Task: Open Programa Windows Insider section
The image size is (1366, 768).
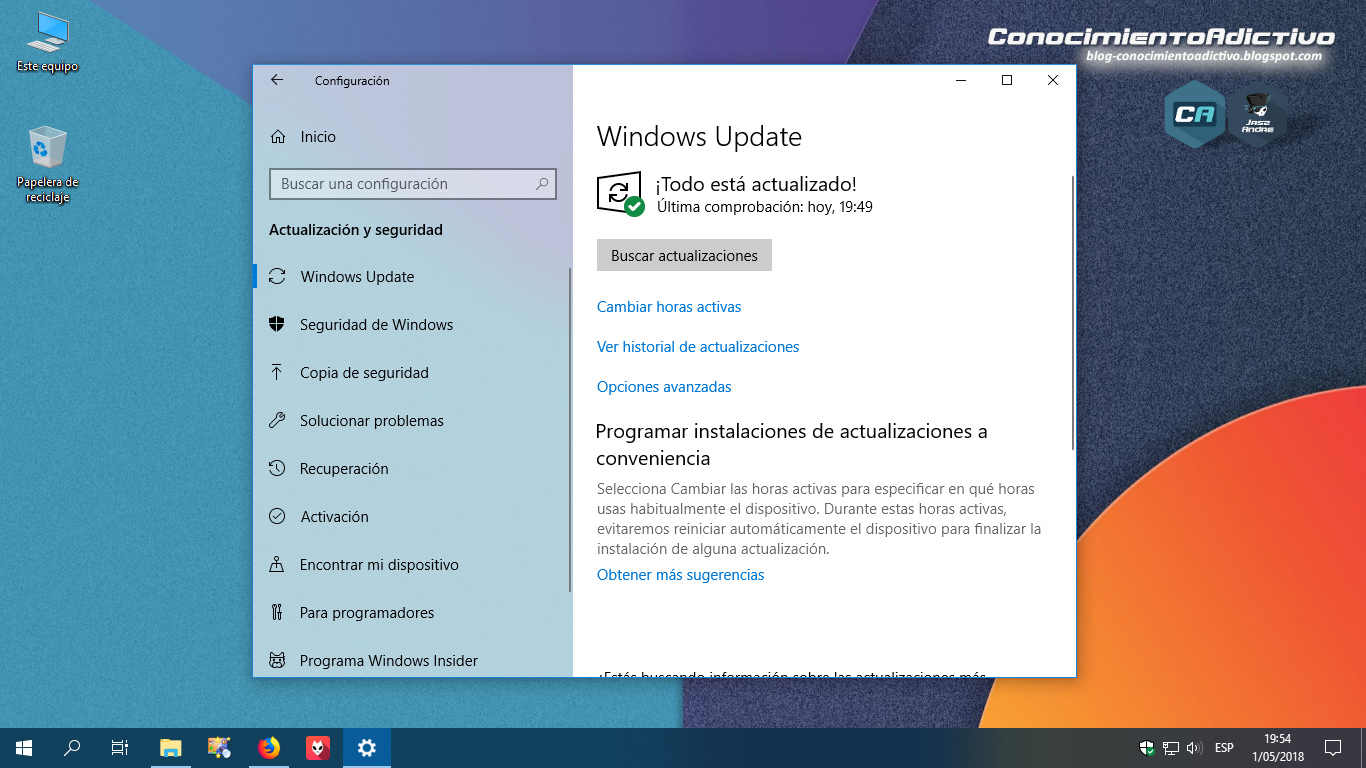Action: tap(411, 661)
